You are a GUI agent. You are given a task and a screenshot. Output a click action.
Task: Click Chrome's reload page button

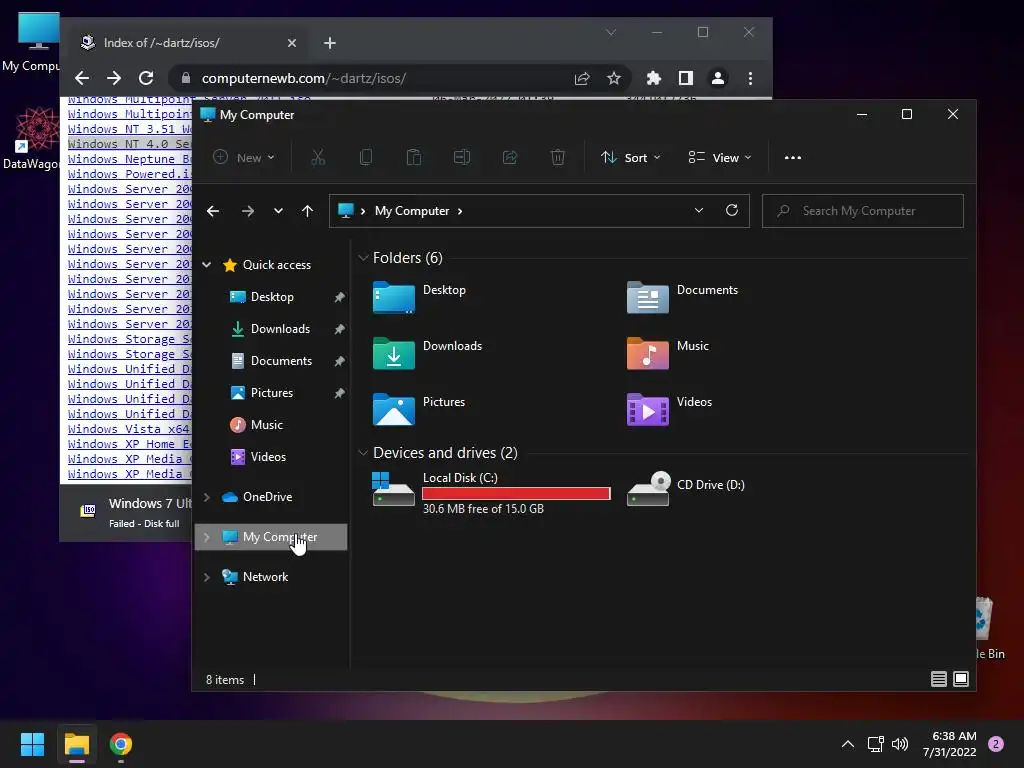click(x=146, y=78)
